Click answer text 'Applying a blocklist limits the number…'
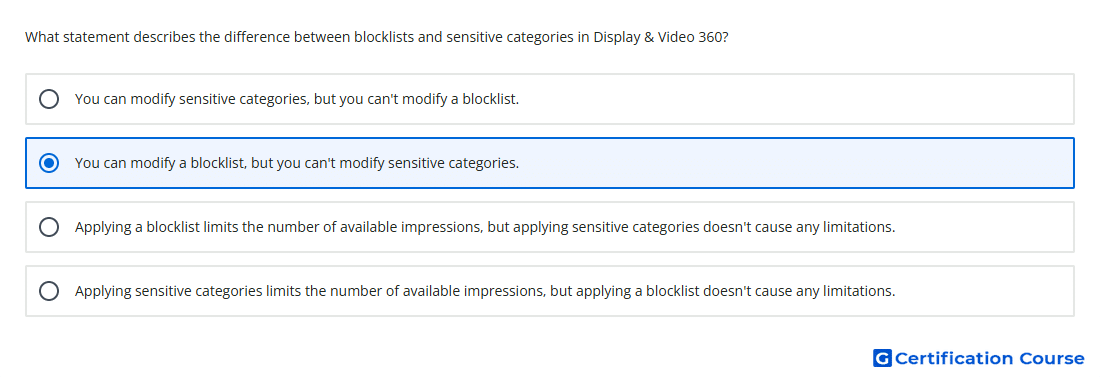This screenshot has height=377, width=1100. 485,227
